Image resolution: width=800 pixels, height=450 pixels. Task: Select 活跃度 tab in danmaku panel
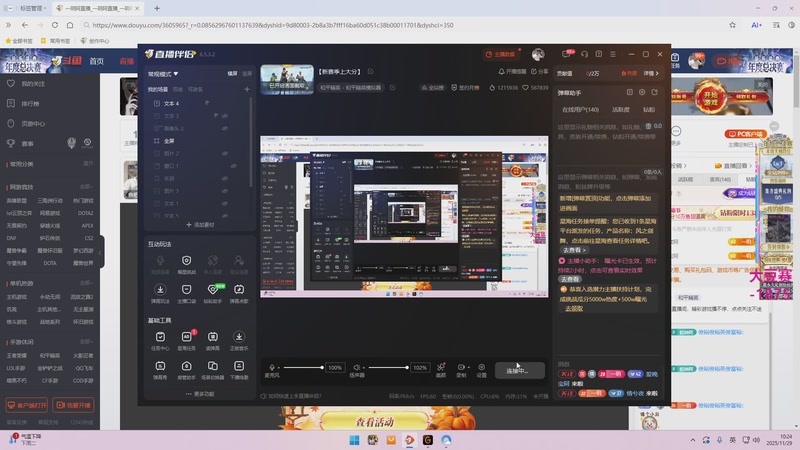tap(620, 110)
